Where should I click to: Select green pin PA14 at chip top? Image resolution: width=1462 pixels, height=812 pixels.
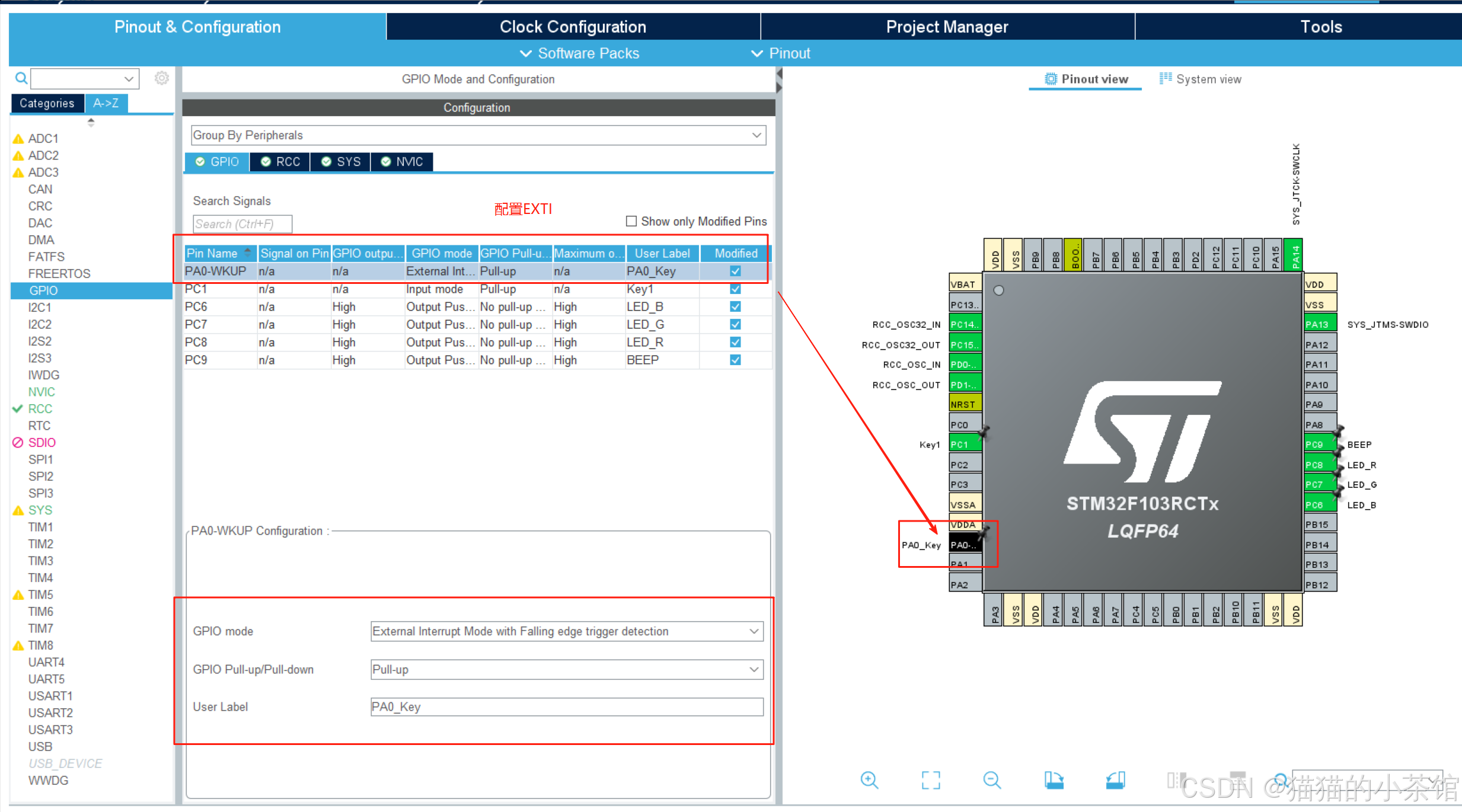point(1294,255)
